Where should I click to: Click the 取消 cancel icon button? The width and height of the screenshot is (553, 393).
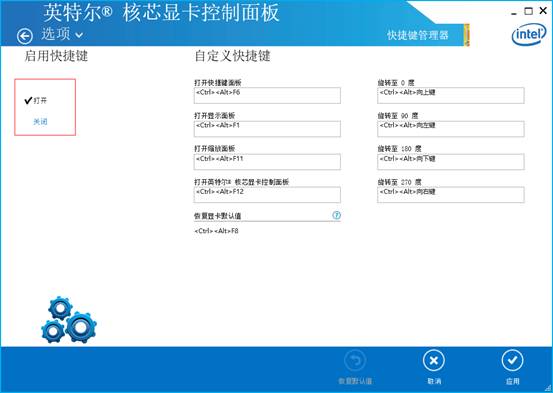click(434, 361)
